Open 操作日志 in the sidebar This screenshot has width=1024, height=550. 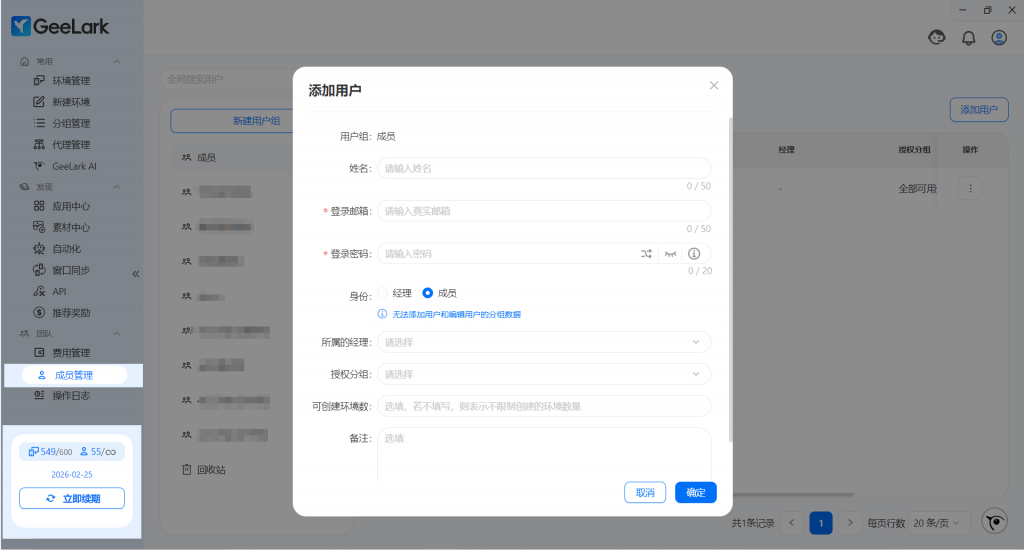coord(70,396)
